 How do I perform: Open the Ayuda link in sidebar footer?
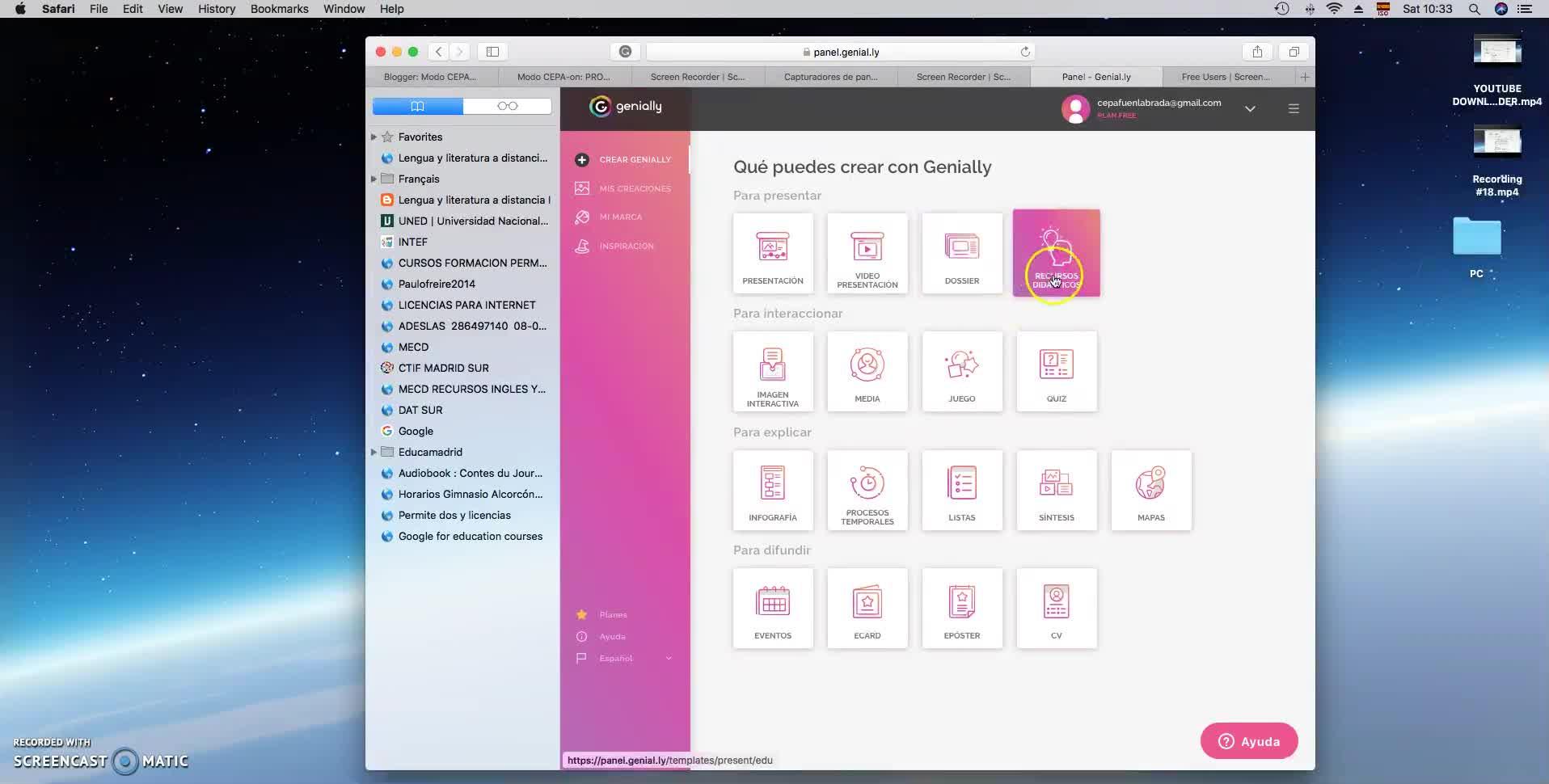[x=601, y=637]
